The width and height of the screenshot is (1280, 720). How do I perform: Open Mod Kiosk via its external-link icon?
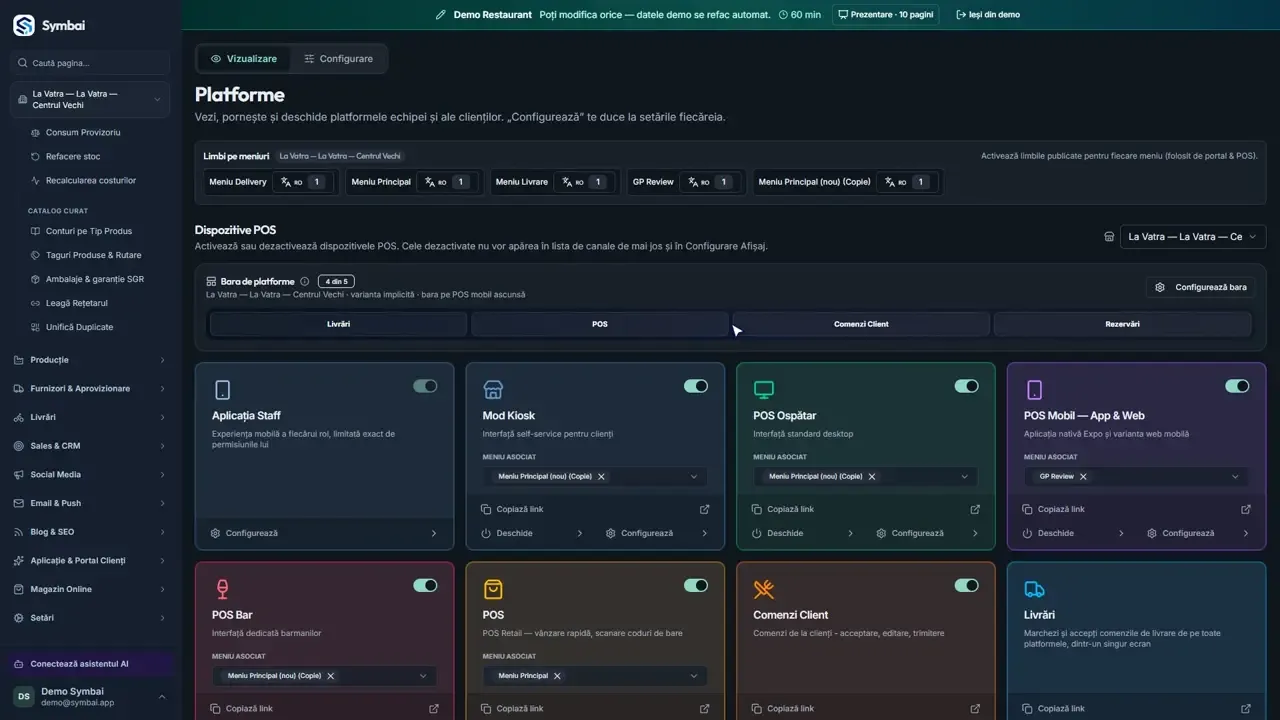click(705, 509)
